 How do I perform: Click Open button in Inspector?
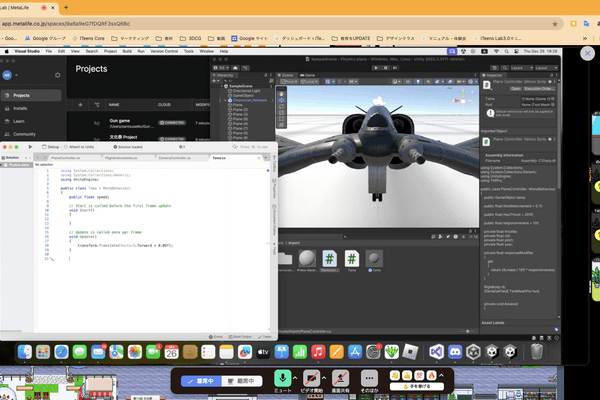(515, 88)
